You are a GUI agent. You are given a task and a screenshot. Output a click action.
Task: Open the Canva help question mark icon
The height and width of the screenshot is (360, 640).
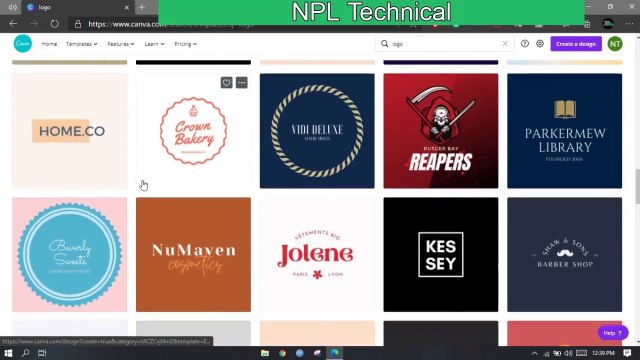(x=525, y=44)
